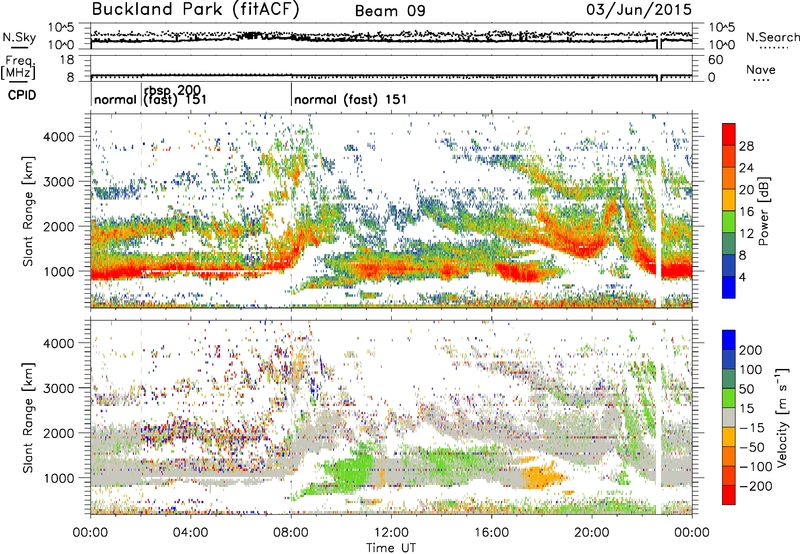Click the 'CPID' row label
Screen dimensions: 800x554
click(21, 95)
